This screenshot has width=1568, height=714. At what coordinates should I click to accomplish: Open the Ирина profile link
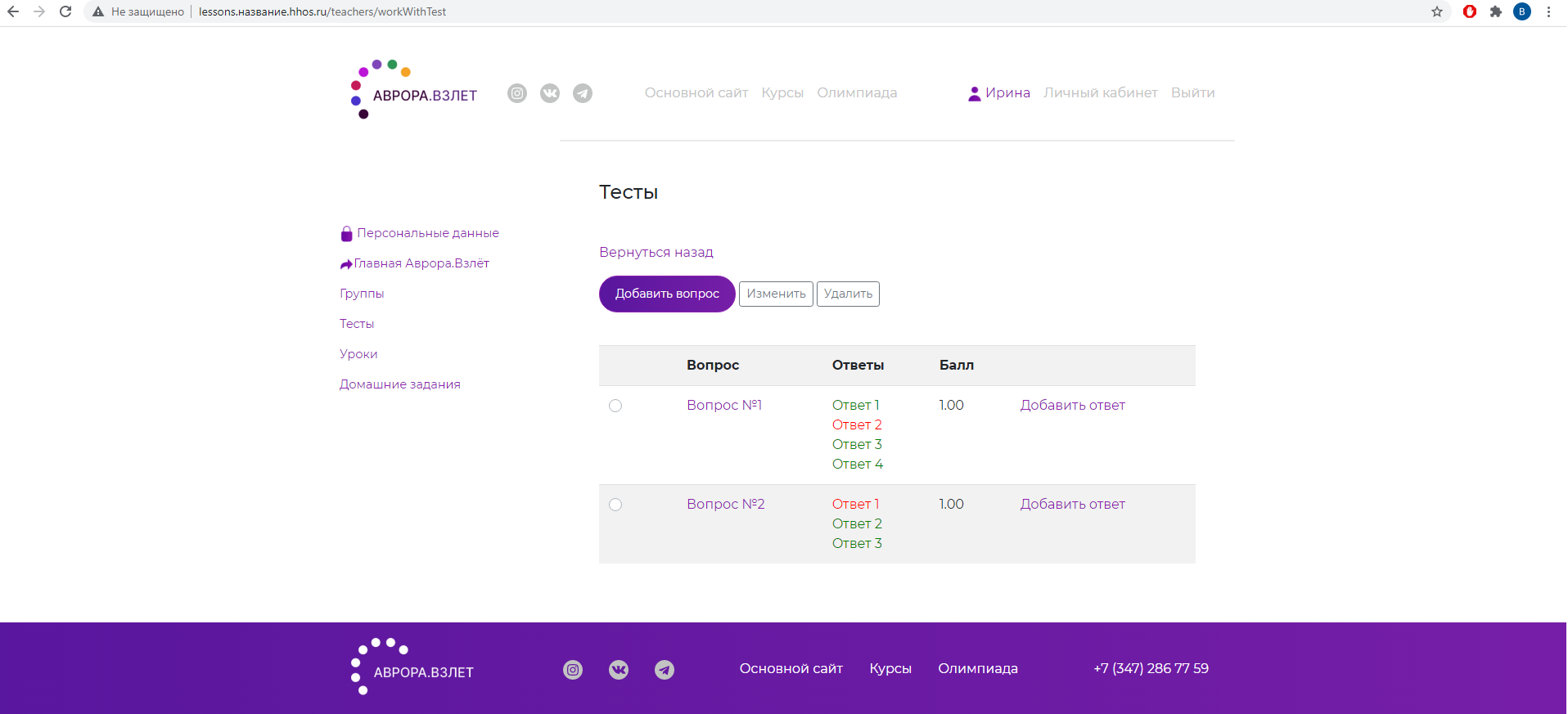point(1007,93)
